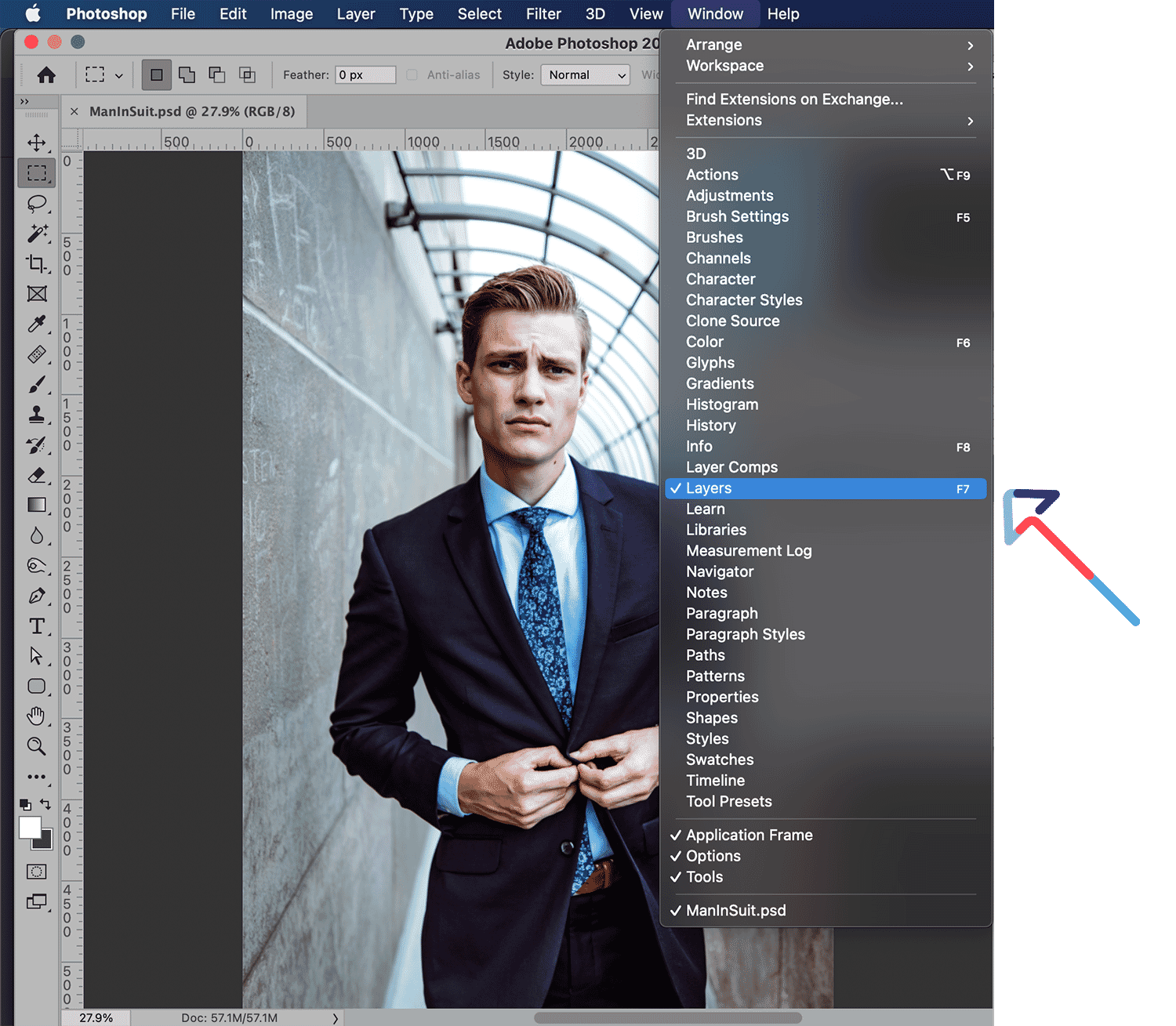The width and height of the screenshot is (1176, 1026).
Task: Activate the Zoom tool in toolbar
Action: click(36, 746)
